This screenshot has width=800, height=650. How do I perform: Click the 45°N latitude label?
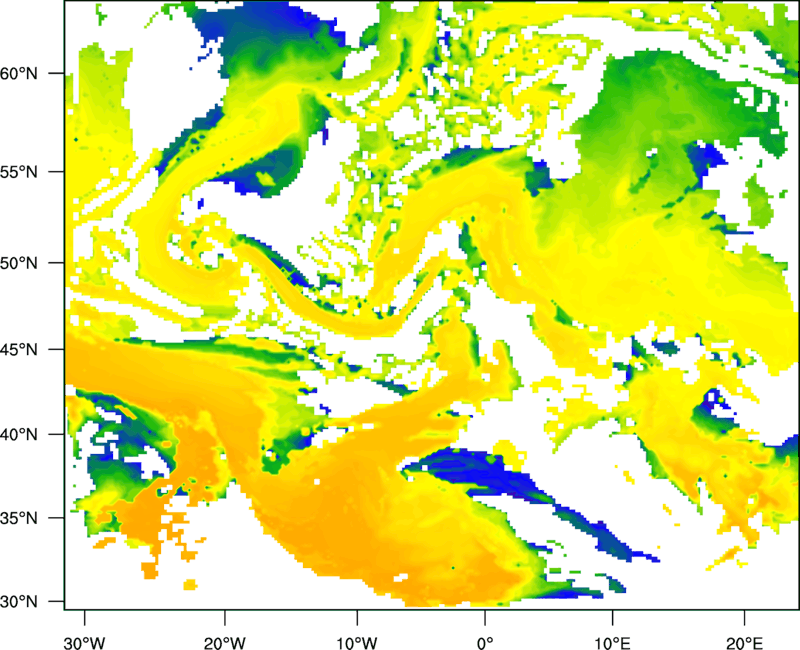tap(19, 350)
